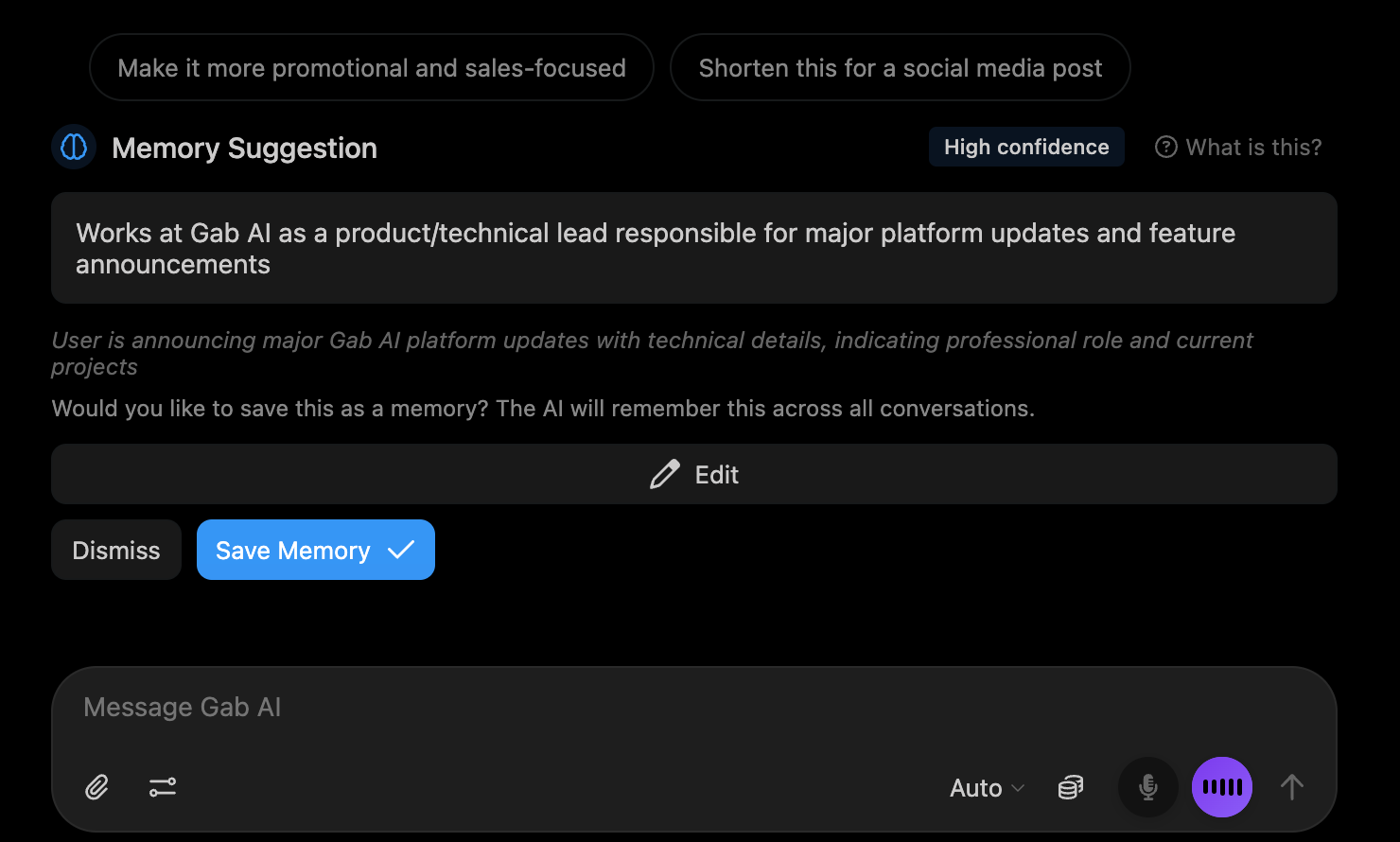
Task: Click the brain icon beside Memory Suggestion
Action: coord(74,148)
